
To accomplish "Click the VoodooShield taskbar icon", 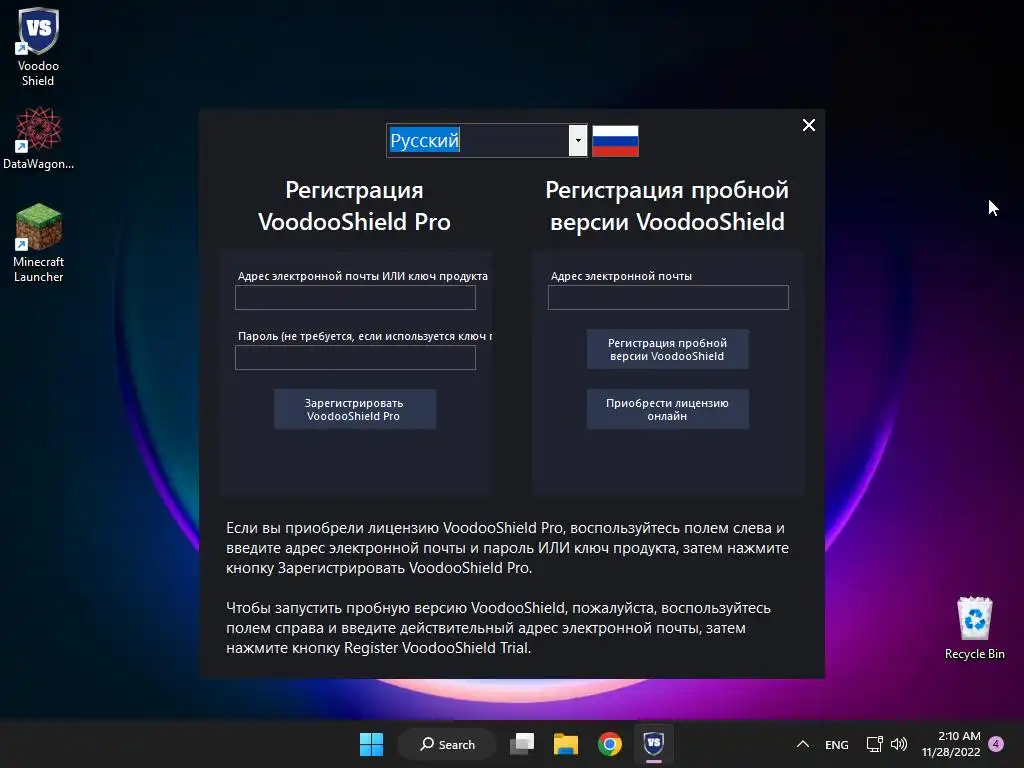I will click(x=654, y=744).
